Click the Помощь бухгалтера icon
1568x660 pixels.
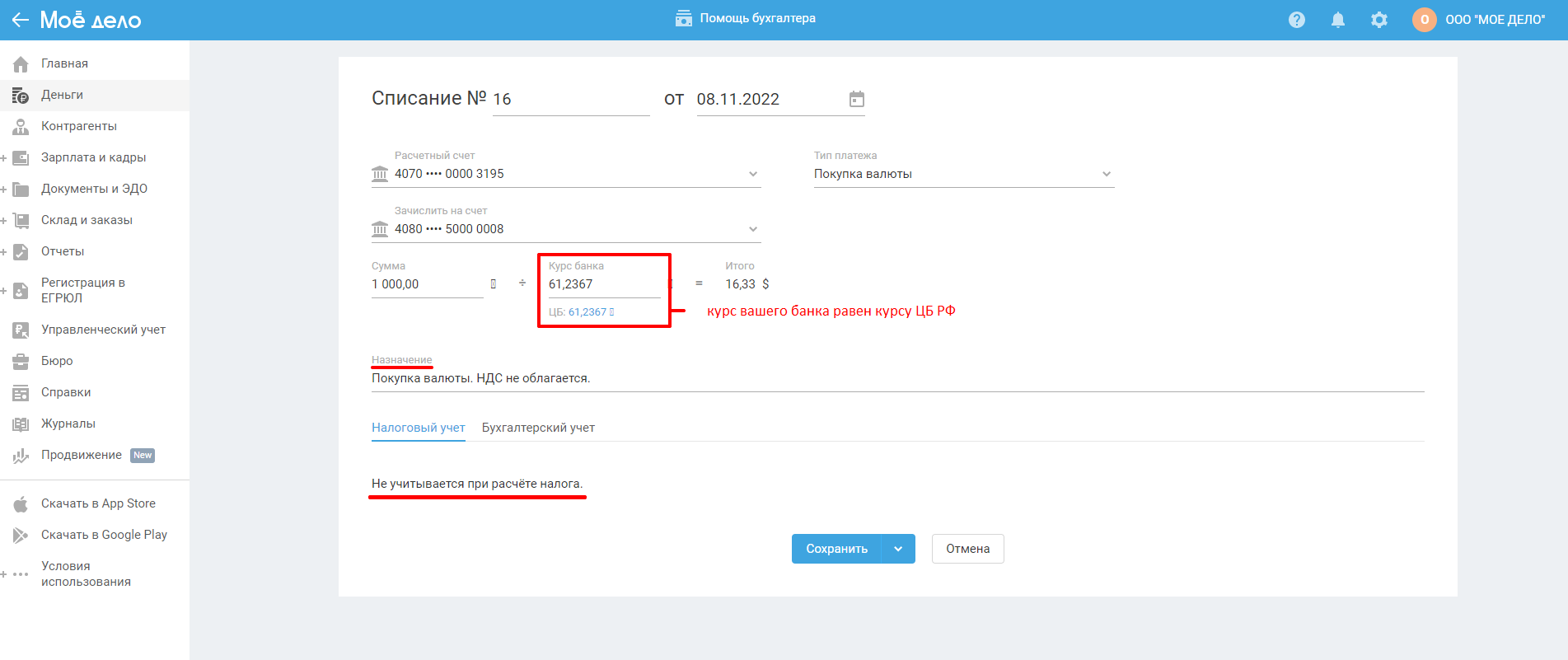click(684, 18)
